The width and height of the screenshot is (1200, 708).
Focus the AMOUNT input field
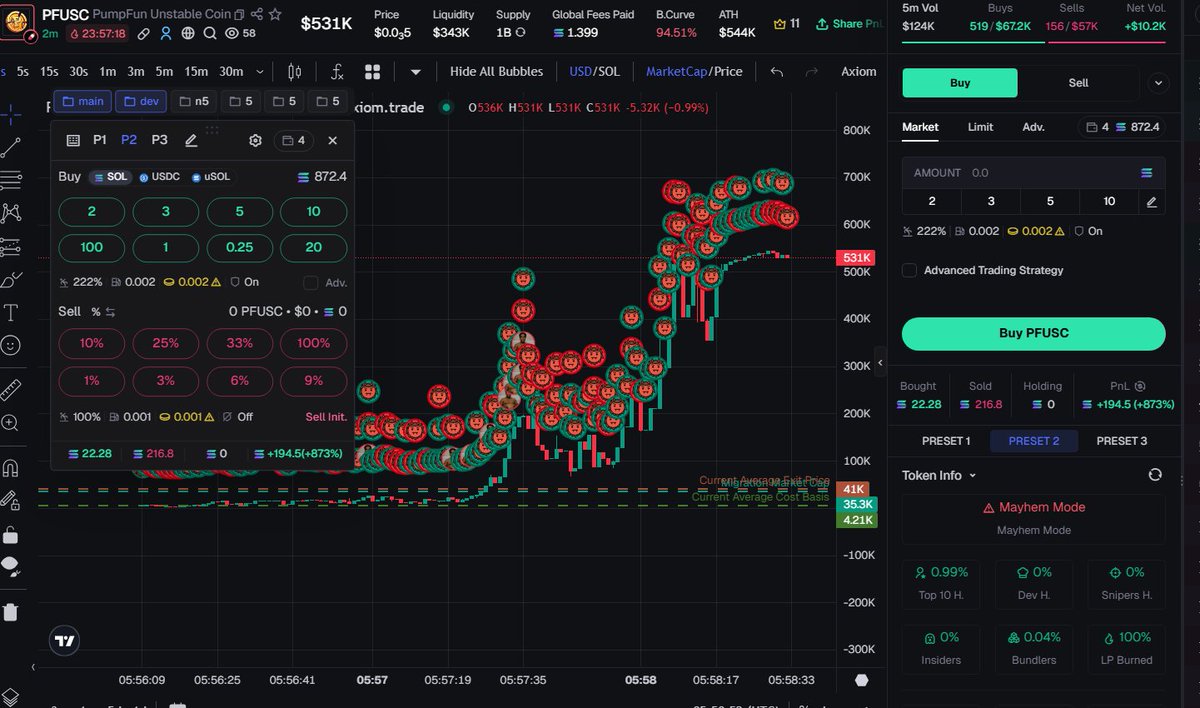tap(1034, 173)
